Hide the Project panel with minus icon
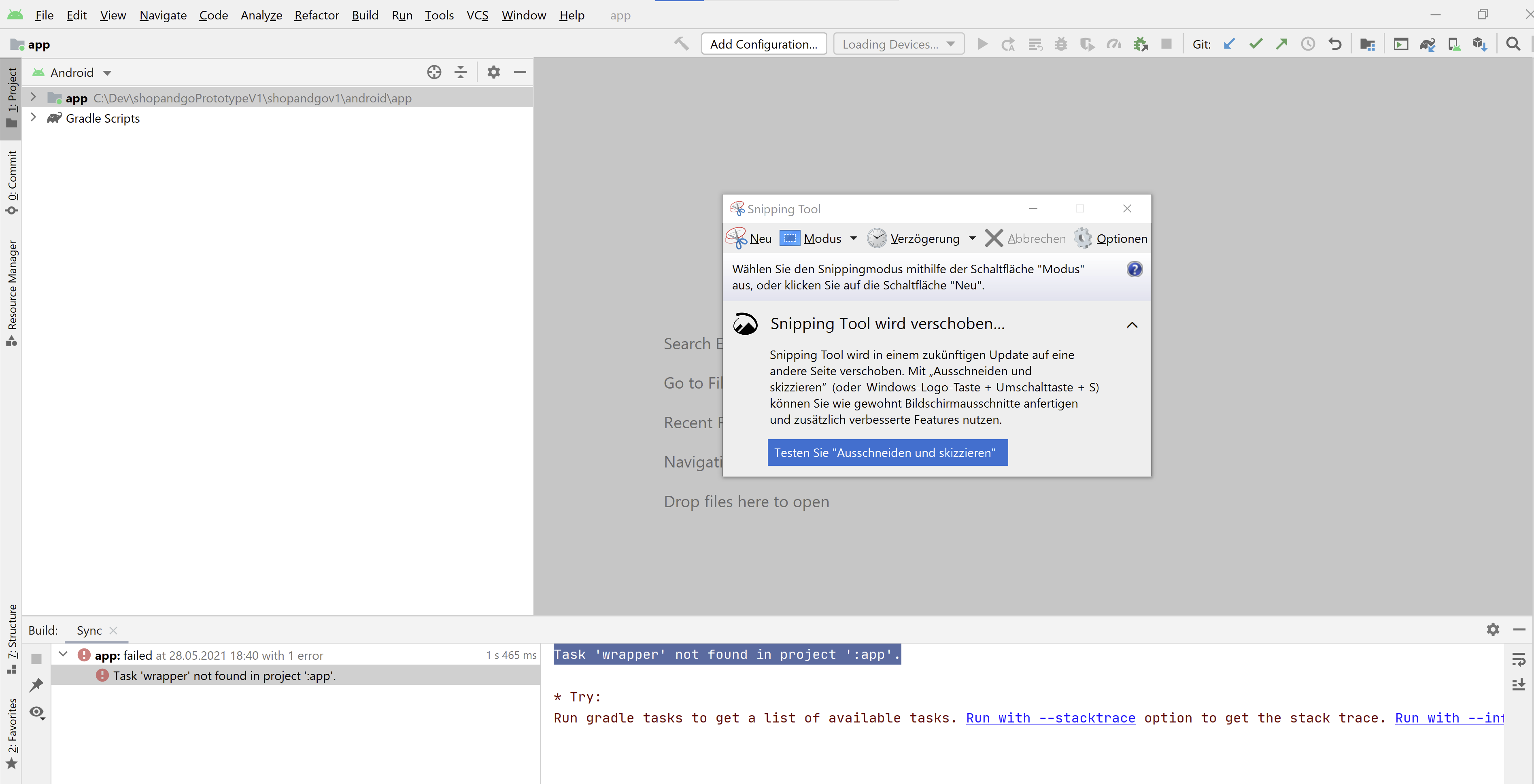 click(520, 72)
